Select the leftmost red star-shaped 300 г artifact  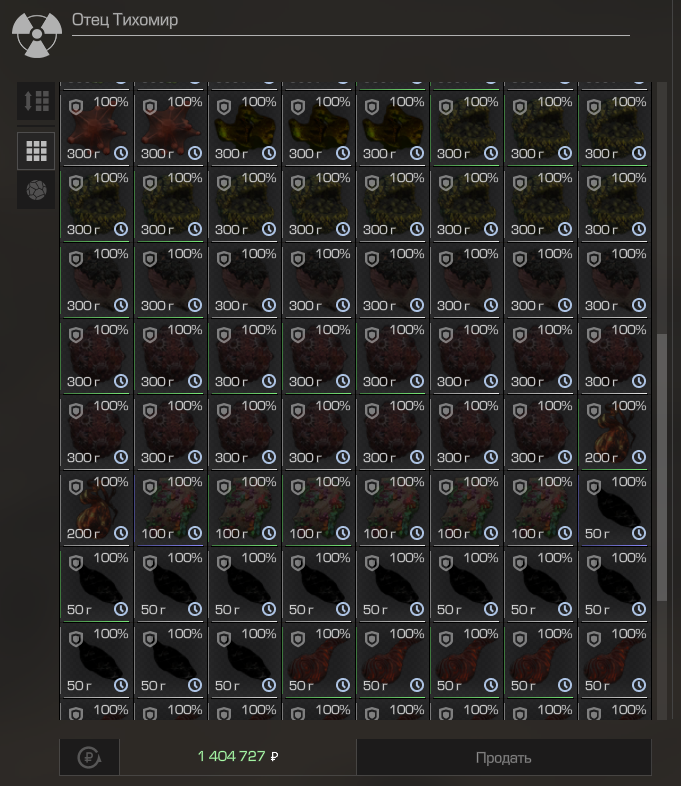pos(95,128)
